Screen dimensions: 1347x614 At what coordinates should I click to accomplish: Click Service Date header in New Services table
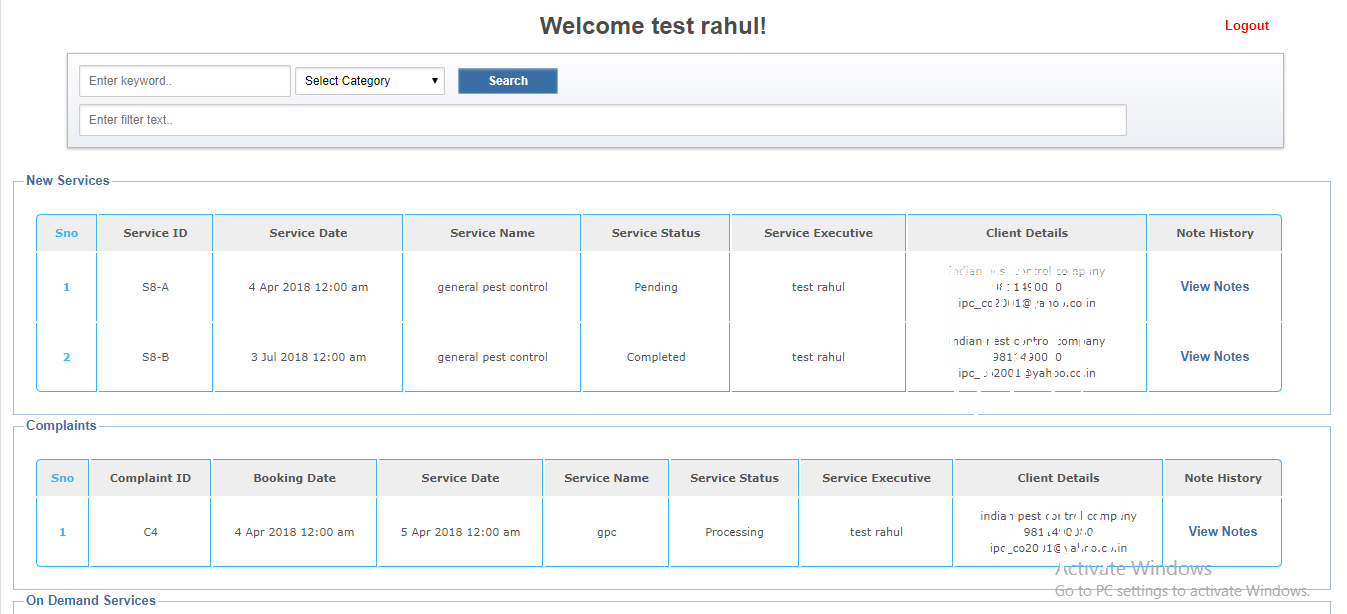tap(308, 233)
